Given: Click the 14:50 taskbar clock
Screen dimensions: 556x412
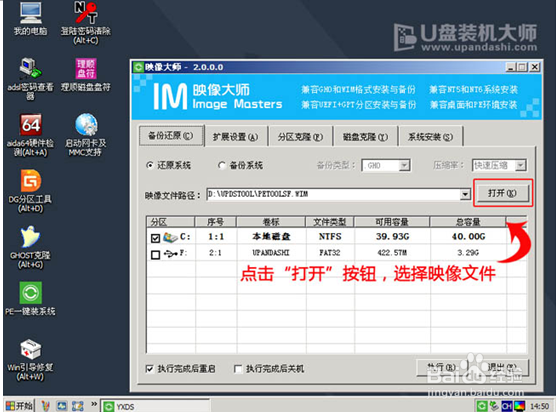Looking at the screenshot, I should pyautogui.click(x=539, y=406).
